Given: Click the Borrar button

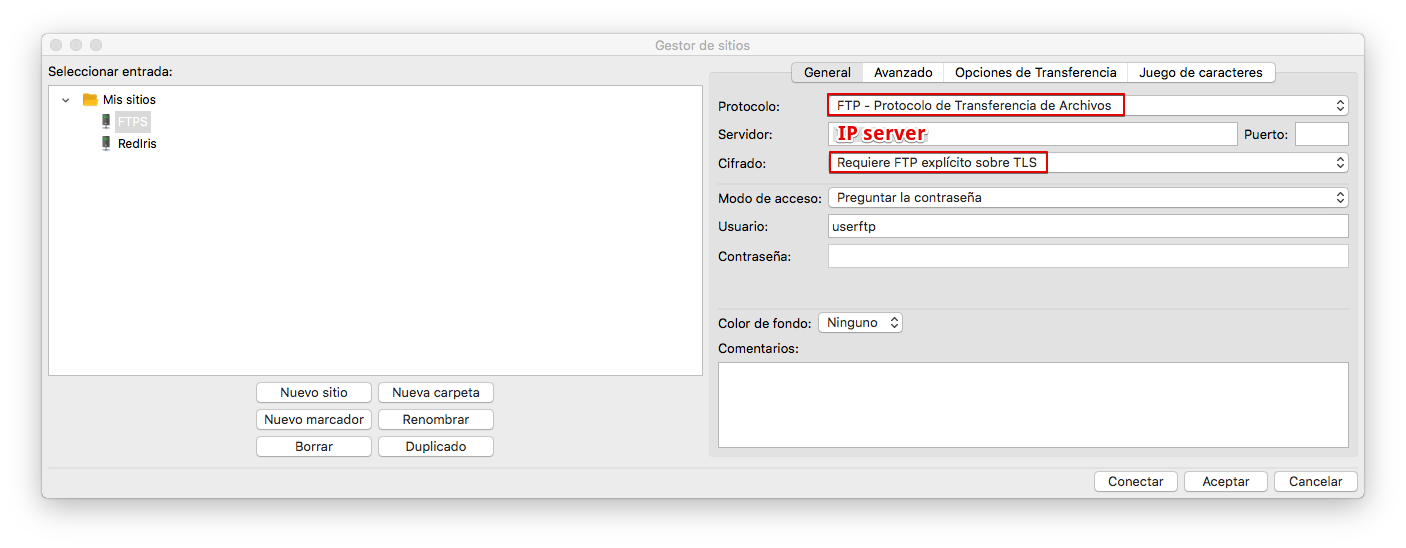Looking at the screenshot, I should click(314, 447).
